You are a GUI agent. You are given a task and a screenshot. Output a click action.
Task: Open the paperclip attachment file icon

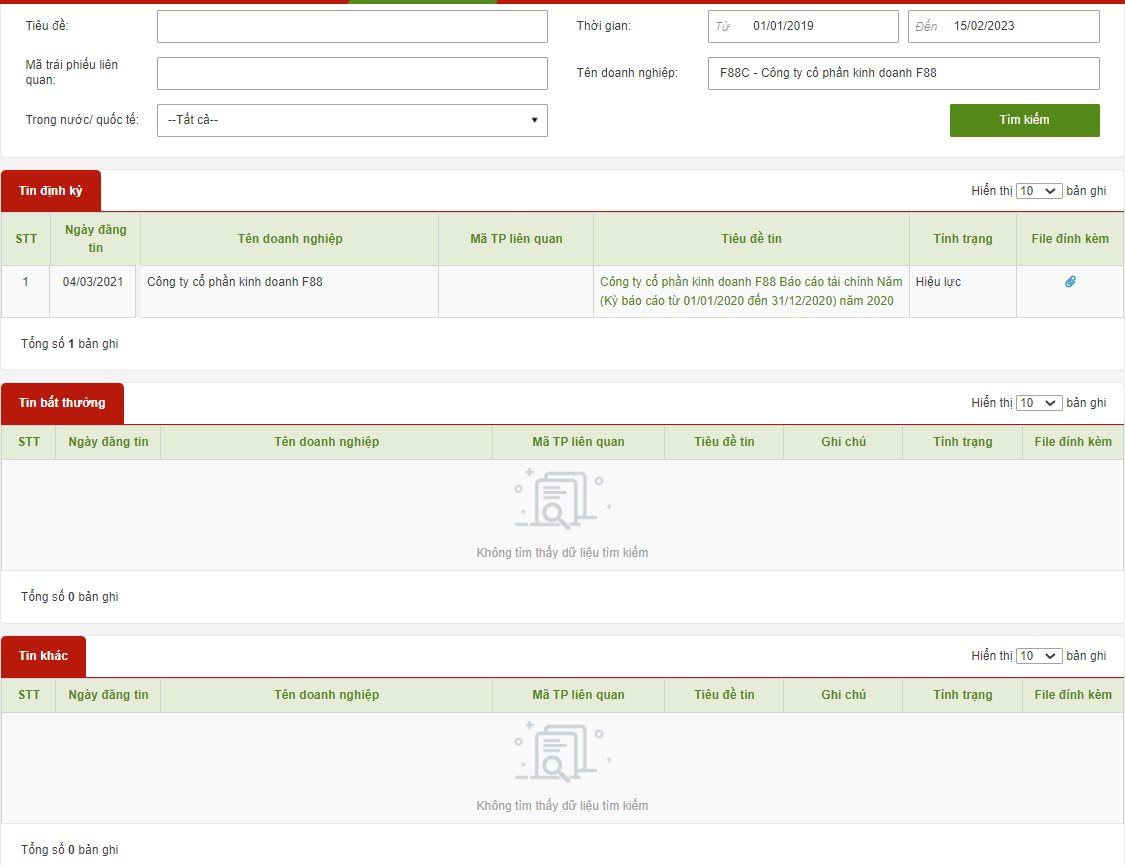1070,282
